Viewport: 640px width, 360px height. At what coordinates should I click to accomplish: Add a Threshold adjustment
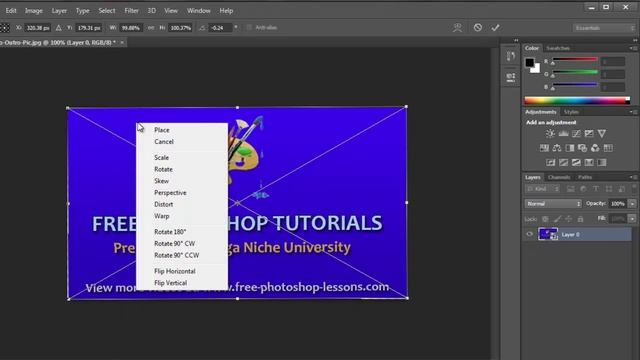tap(576, 162)
